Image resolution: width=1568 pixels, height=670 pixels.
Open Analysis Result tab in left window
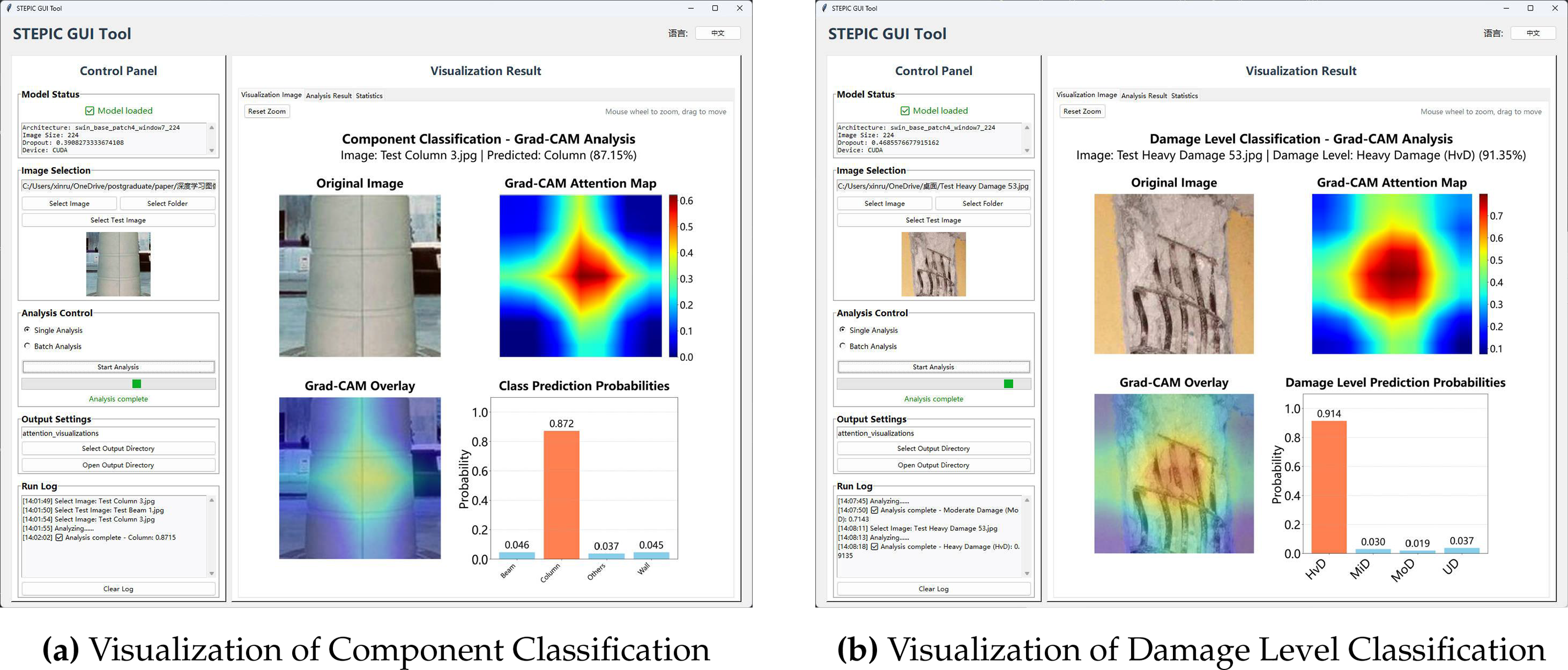(x=328, y=96)
